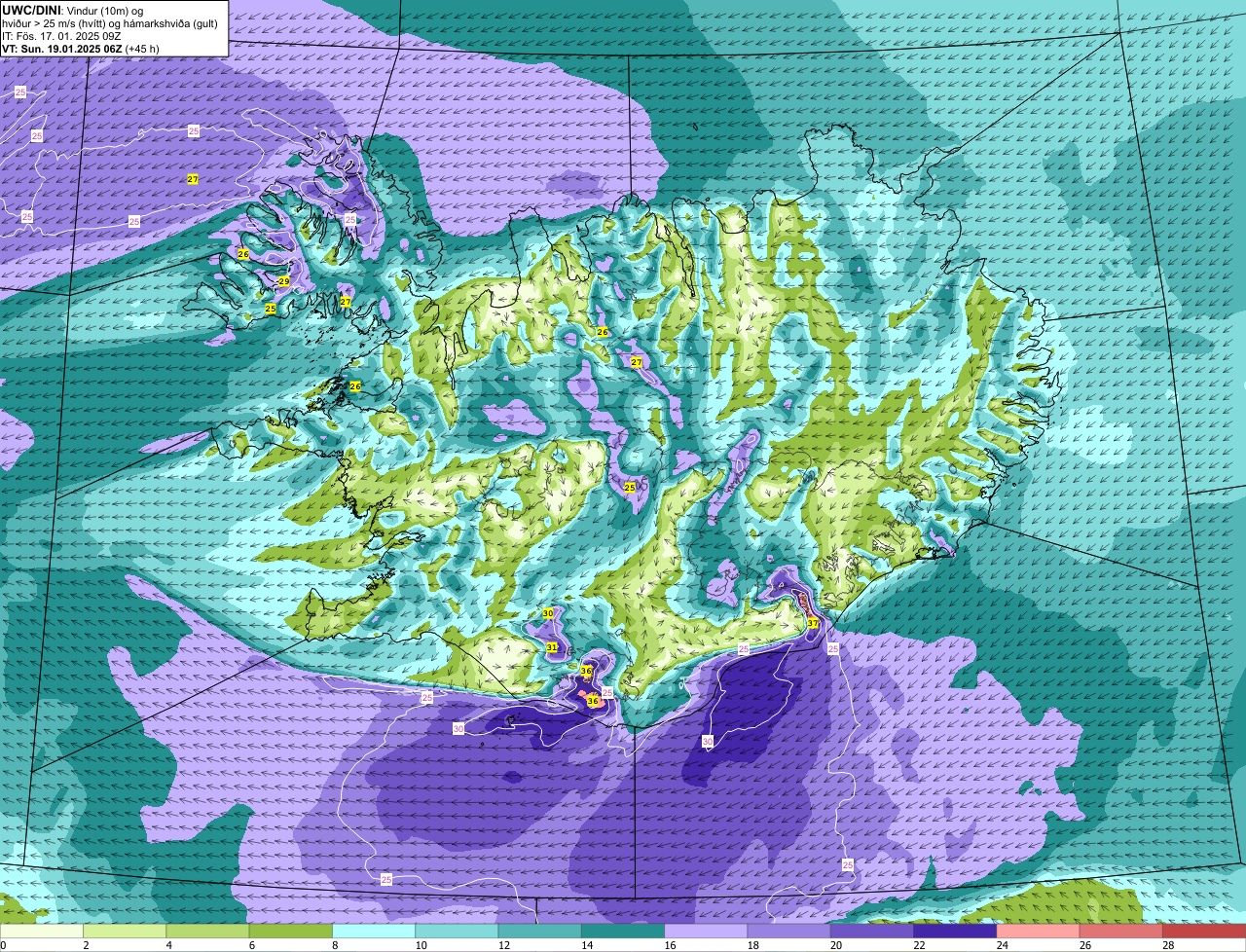This screenshot has height=952, width=1246.
Task: Click the 'UWC/DINI: Vindur (10m) og' title line
Action: click(x=73, y=10)
